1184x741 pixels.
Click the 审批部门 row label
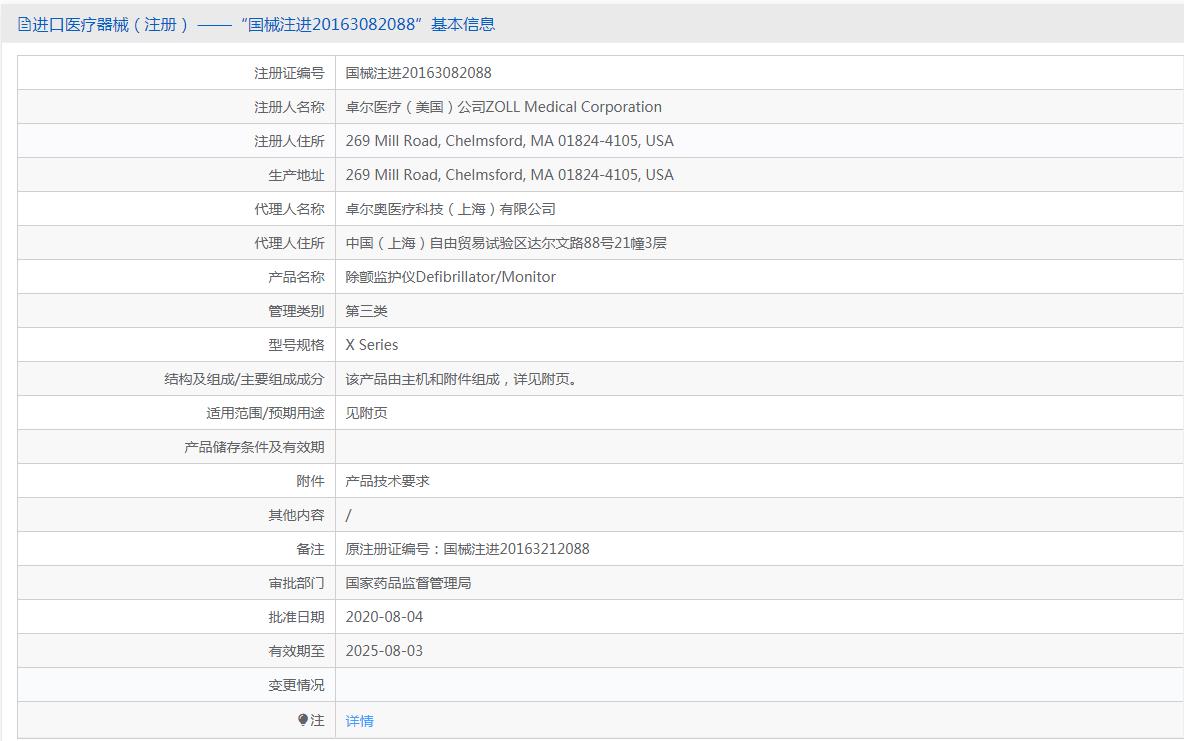tap(296, 583)
